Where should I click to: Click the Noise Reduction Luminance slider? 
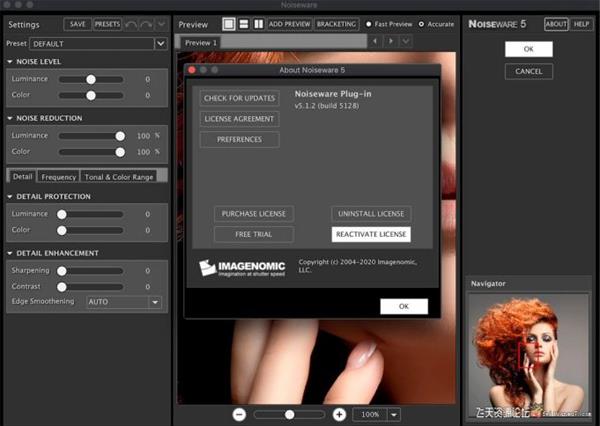90,135
